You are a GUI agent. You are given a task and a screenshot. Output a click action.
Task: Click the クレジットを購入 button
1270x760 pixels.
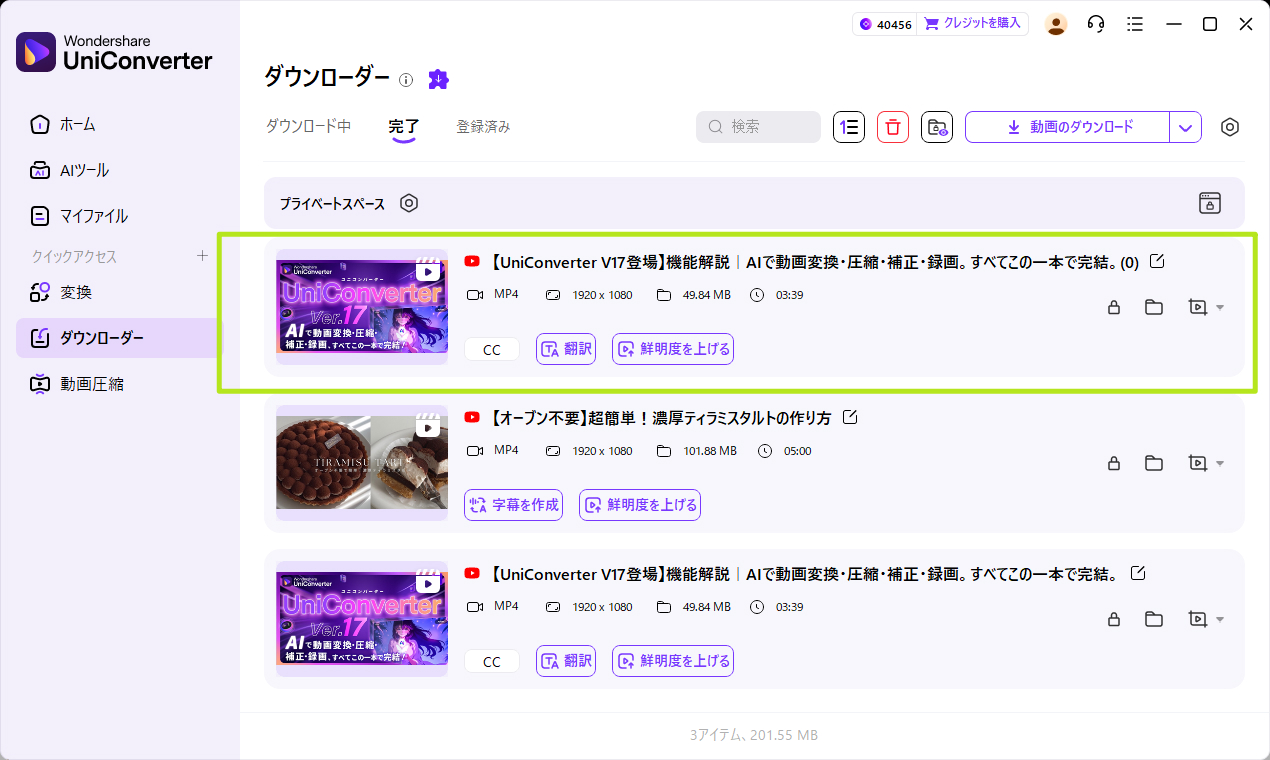pyautogui.click(x=972, y=23)
